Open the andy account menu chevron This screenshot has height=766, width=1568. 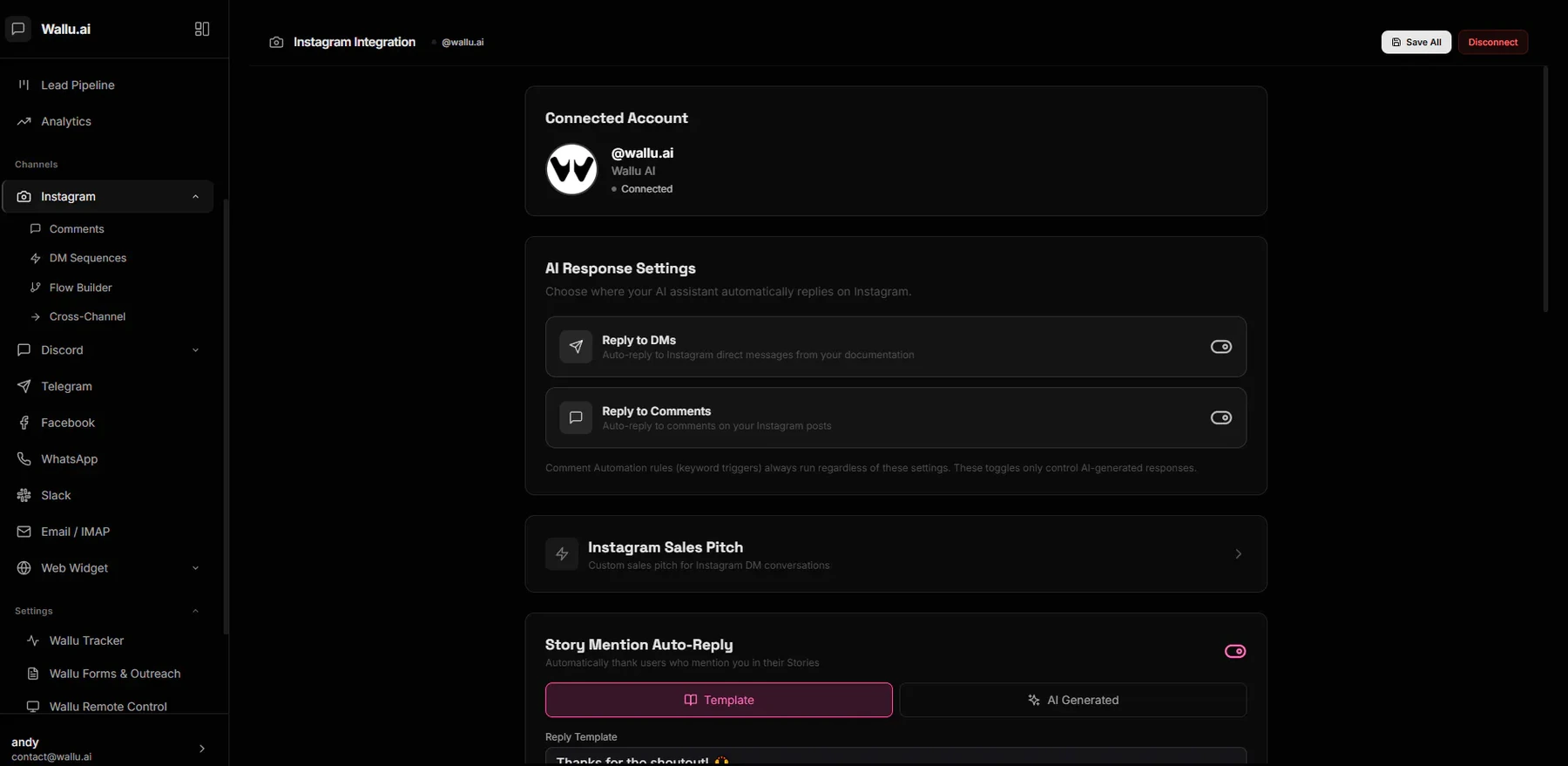(x=202, y=749)
